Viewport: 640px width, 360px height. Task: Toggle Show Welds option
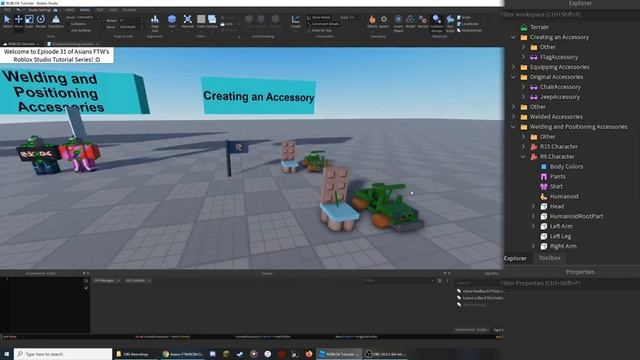[319, 18]
